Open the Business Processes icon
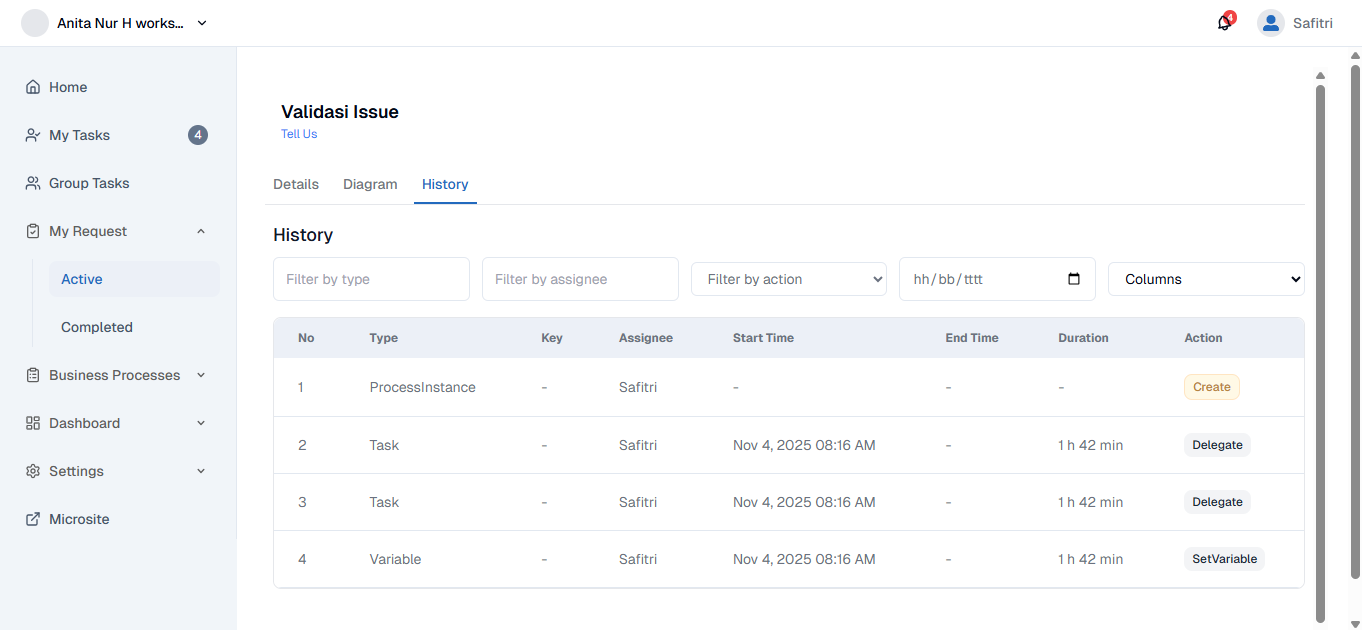 coord(32,375)
